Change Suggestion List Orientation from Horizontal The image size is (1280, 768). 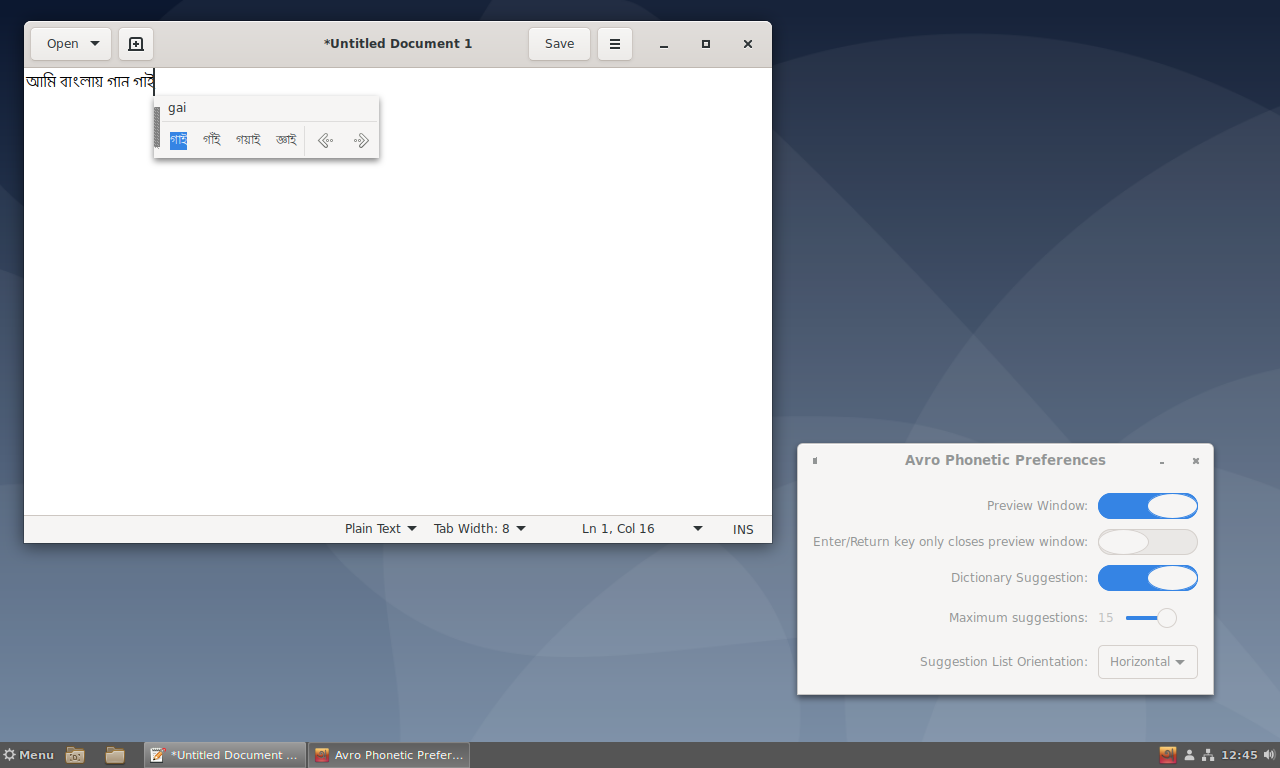tap(1147, 662)
